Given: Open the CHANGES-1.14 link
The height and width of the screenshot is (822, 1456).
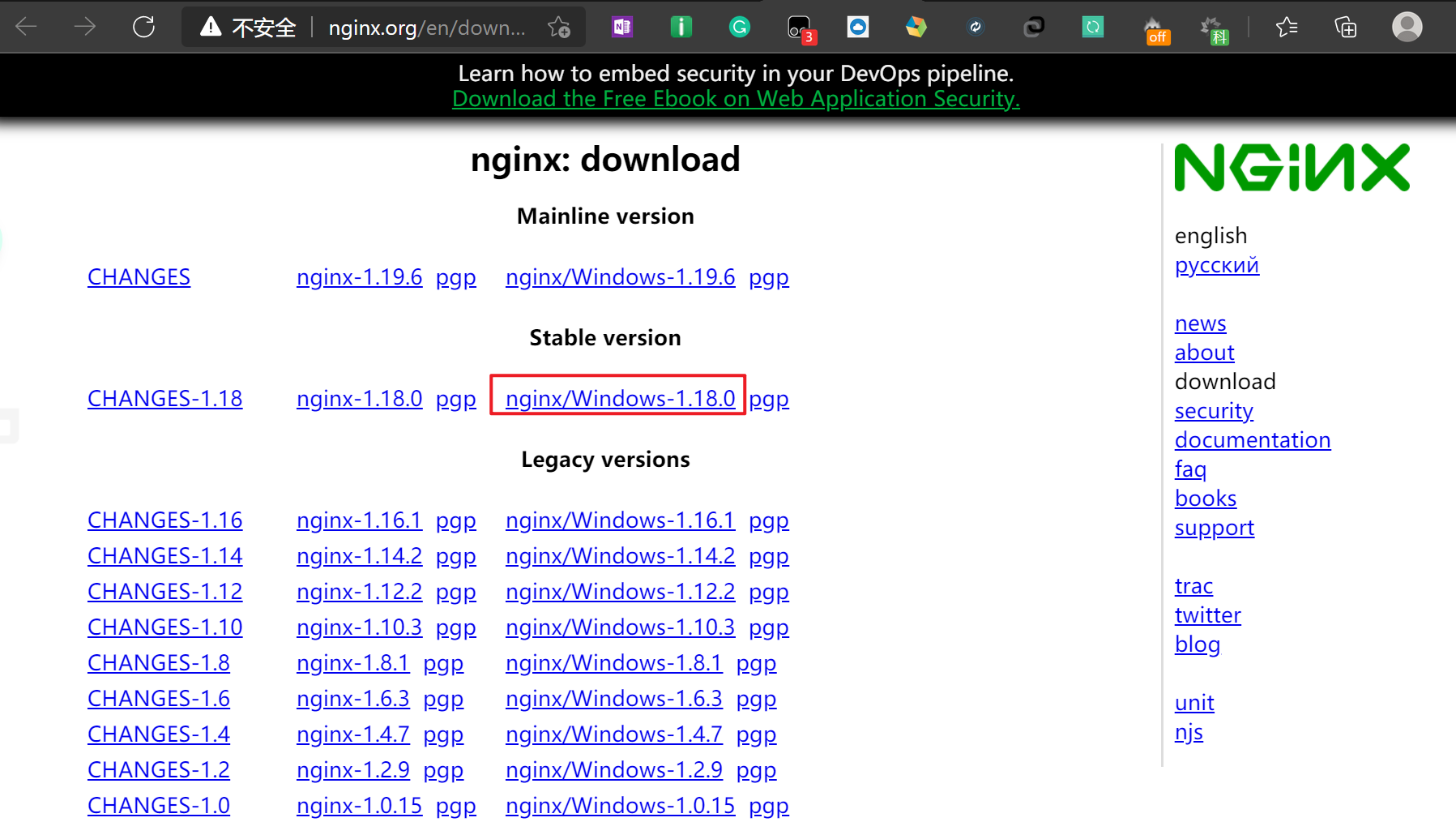Looking at the screenshot, I should pos(164,556).
